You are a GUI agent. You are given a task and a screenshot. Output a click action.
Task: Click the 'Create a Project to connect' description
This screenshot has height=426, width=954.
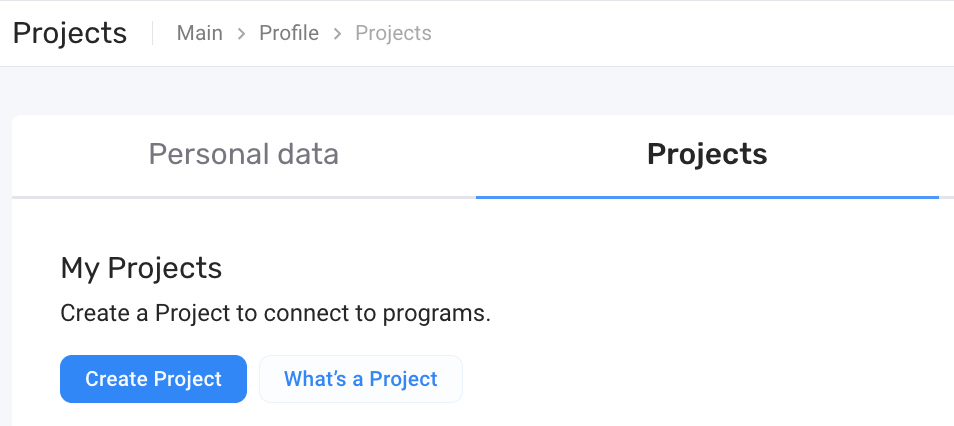coord(275,313)
